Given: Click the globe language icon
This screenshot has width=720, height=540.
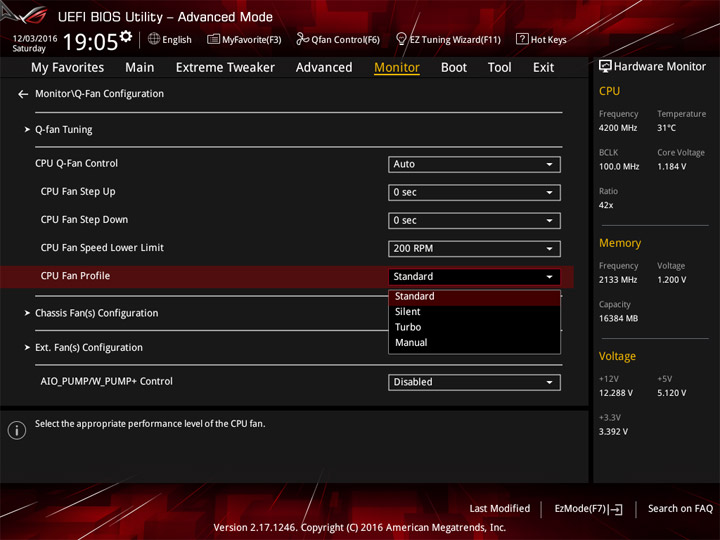Looking at the screenshot, I should coord(154,39).
